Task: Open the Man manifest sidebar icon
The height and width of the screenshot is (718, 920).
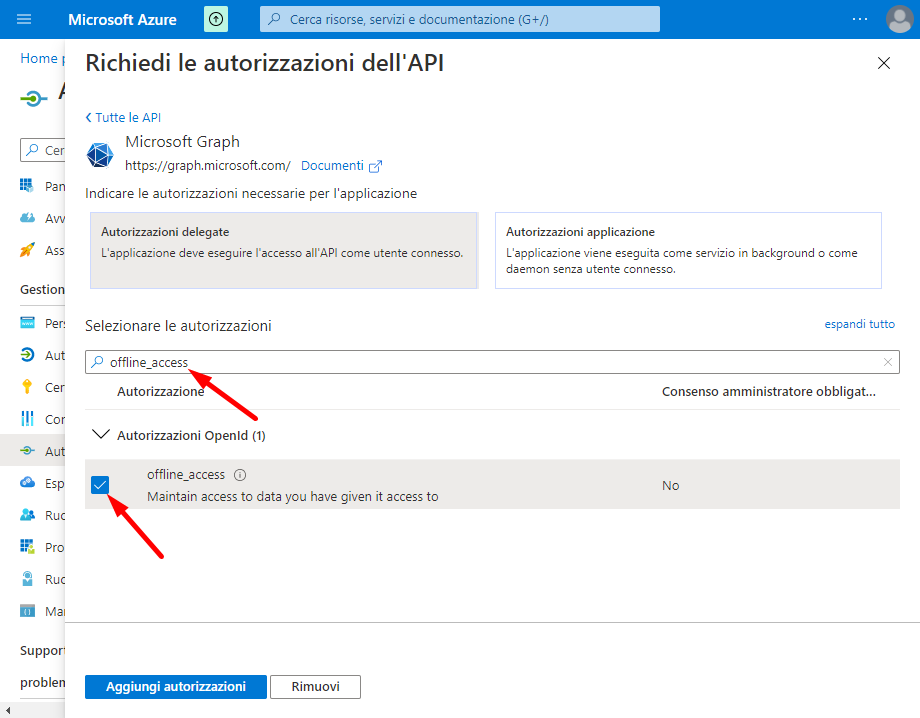Action: tap(27, 611)
